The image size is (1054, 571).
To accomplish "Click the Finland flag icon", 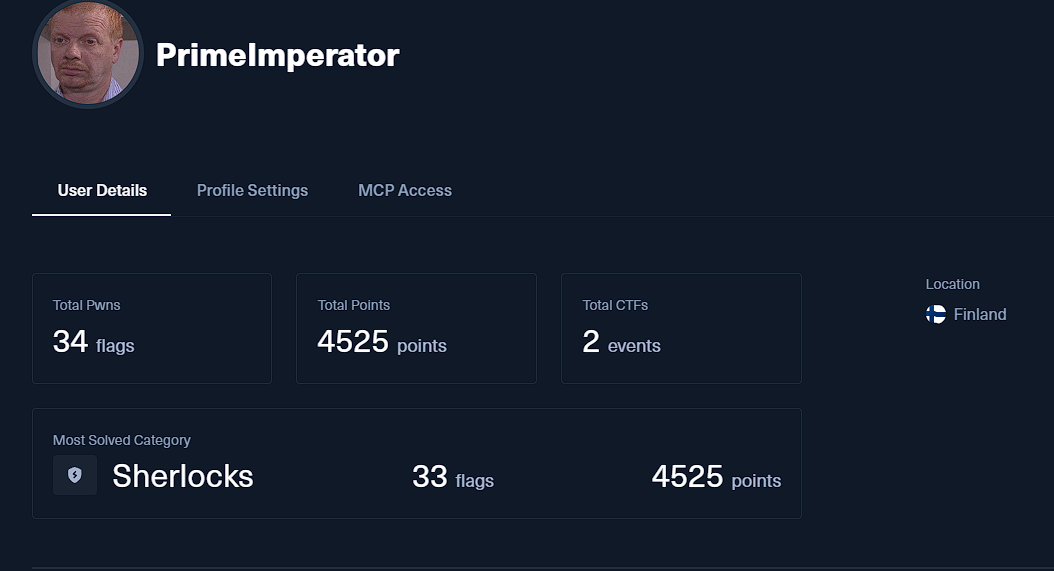I will [936, 314].
